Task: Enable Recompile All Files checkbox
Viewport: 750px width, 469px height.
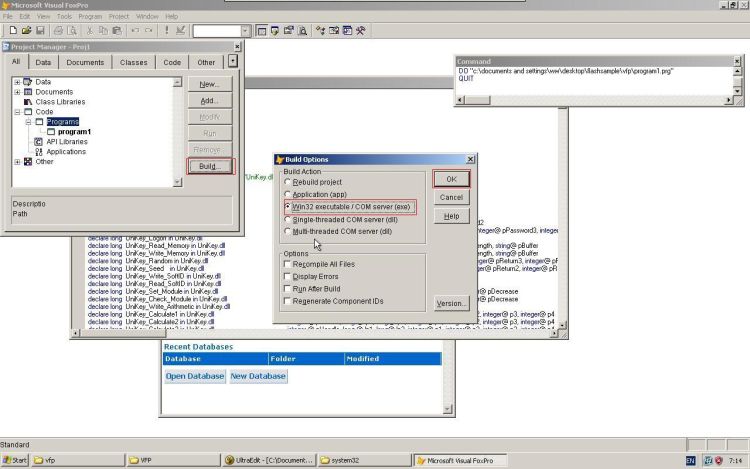Action: [x=287, y=264]
